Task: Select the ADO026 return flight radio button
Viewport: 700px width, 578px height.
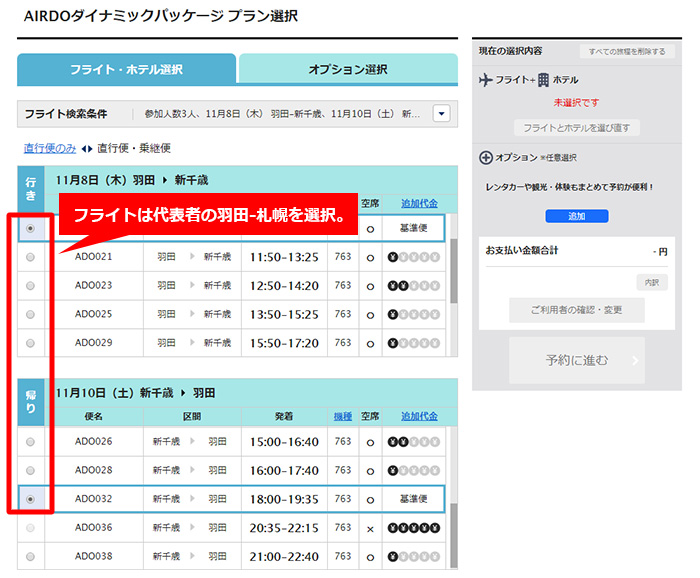Action: click(30, 442)
